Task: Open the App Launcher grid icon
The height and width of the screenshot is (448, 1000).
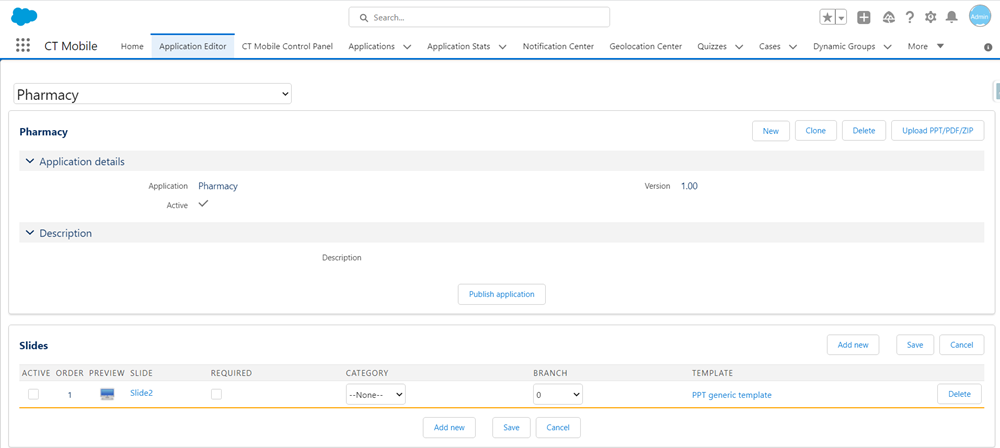Action: (x=23, y=46)
